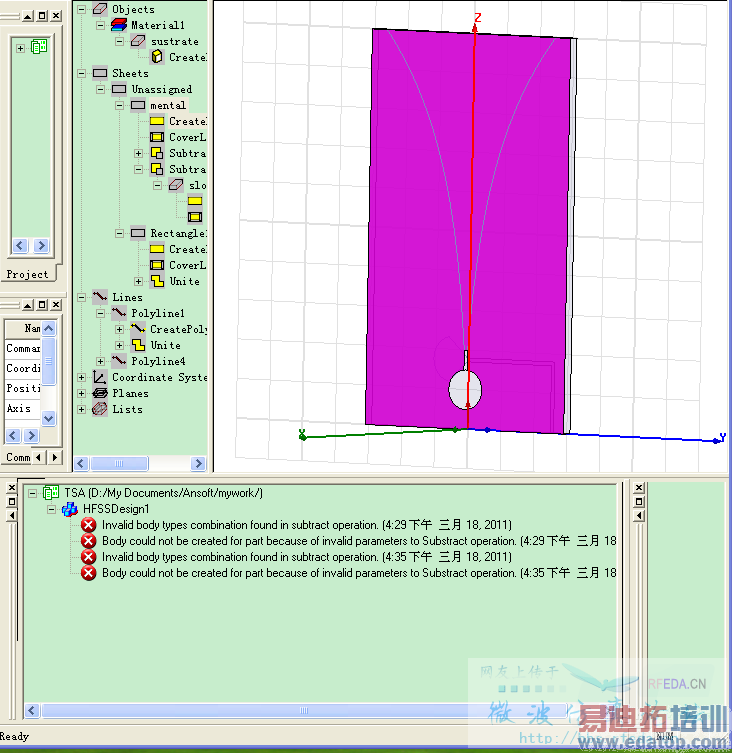Collapse the mental sheet node
The height and width of the screenshot is (753, 732).
[120, 105]
